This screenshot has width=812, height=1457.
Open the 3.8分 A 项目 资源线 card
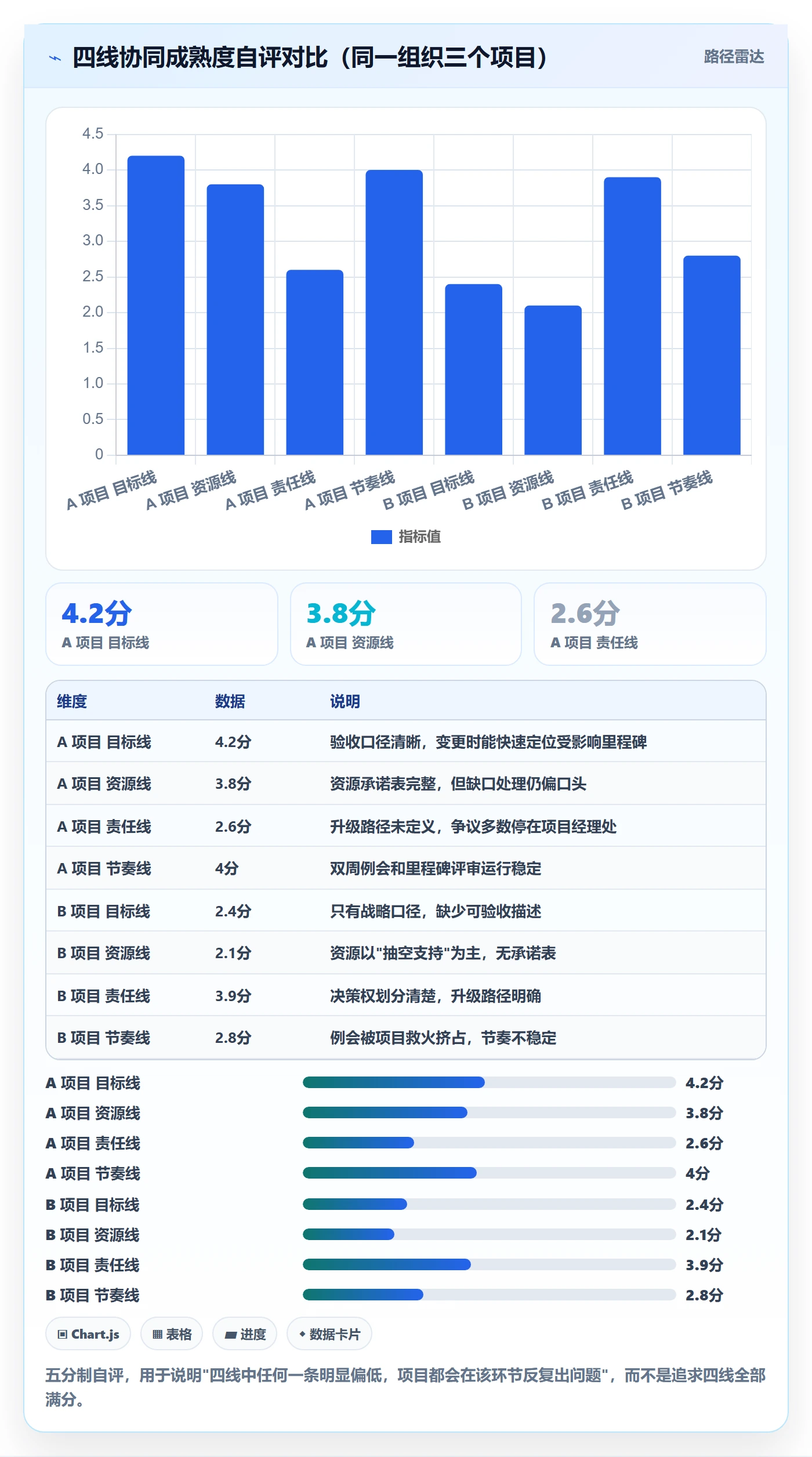(406, 624)
